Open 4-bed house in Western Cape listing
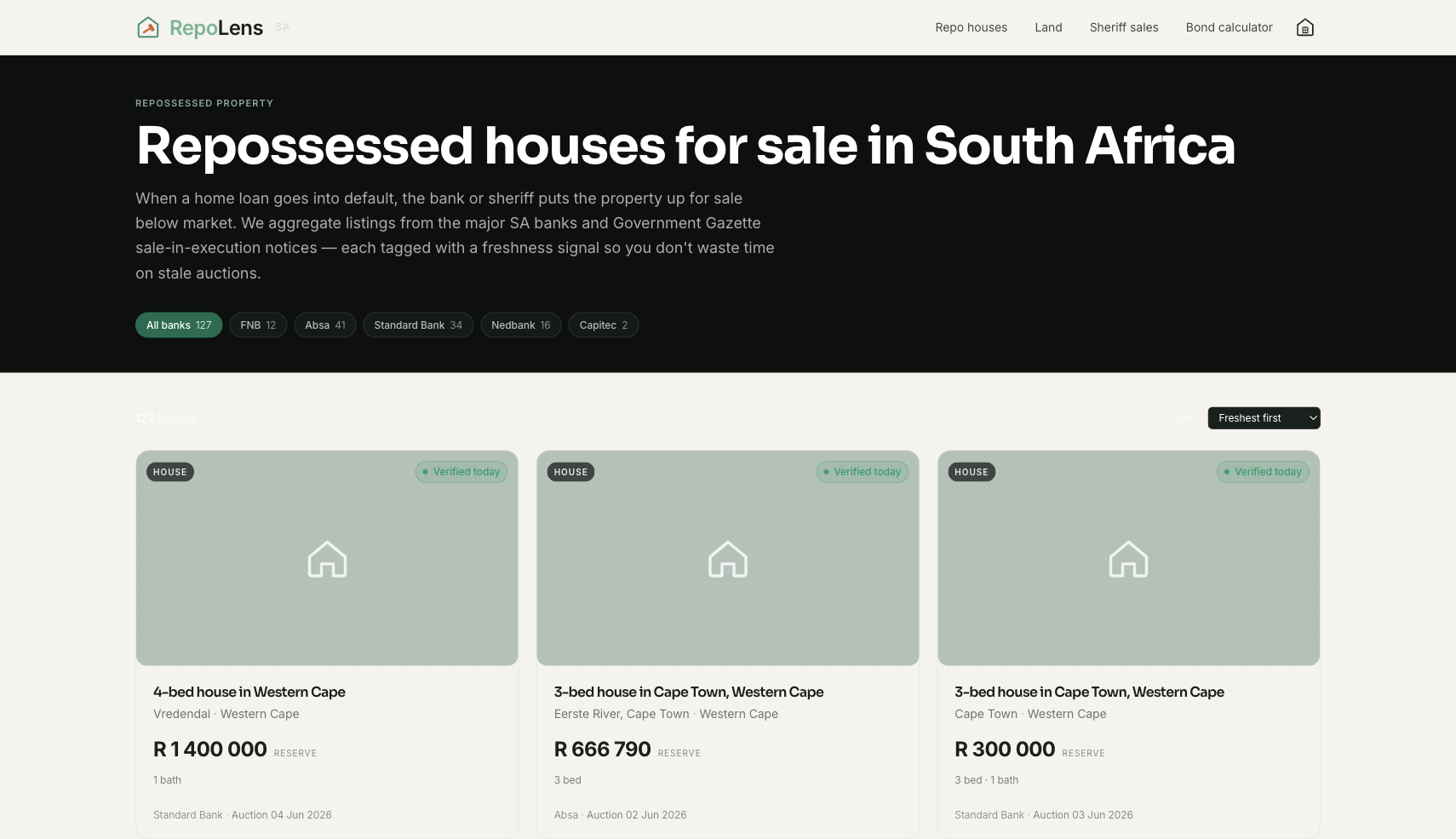This screenshot has height=839, width=1456. pos(249,692)
